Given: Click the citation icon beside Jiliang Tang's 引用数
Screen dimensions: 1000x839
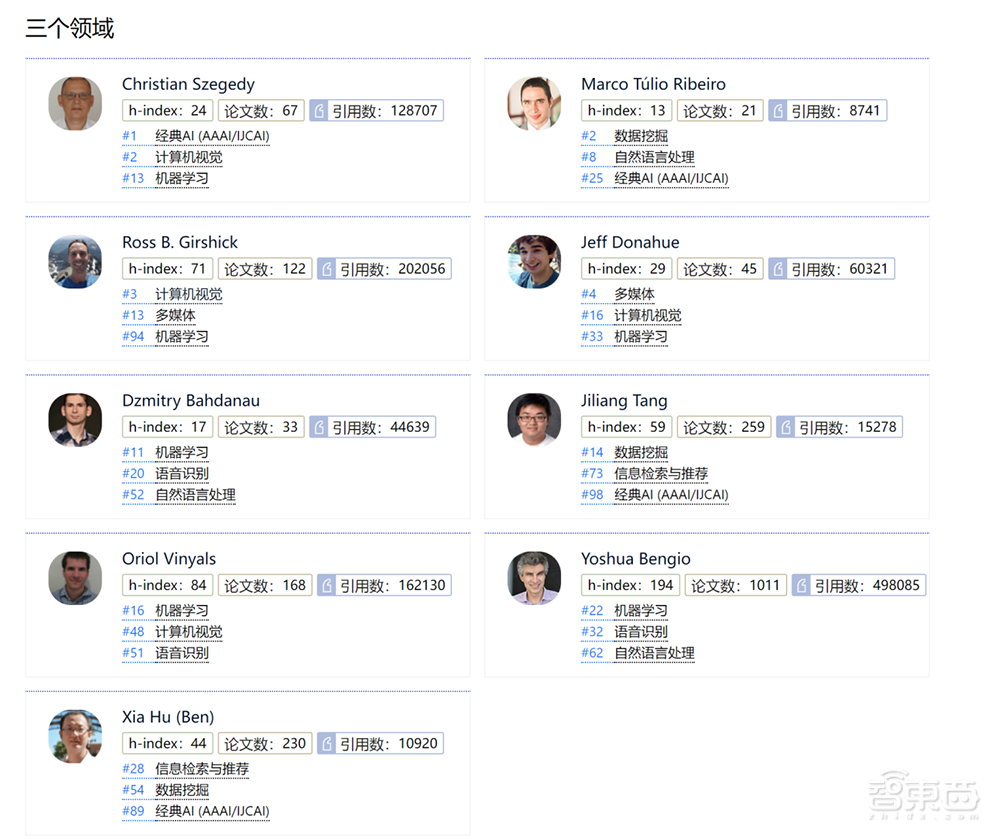Looking at the screenshot, I should point(785,426).
